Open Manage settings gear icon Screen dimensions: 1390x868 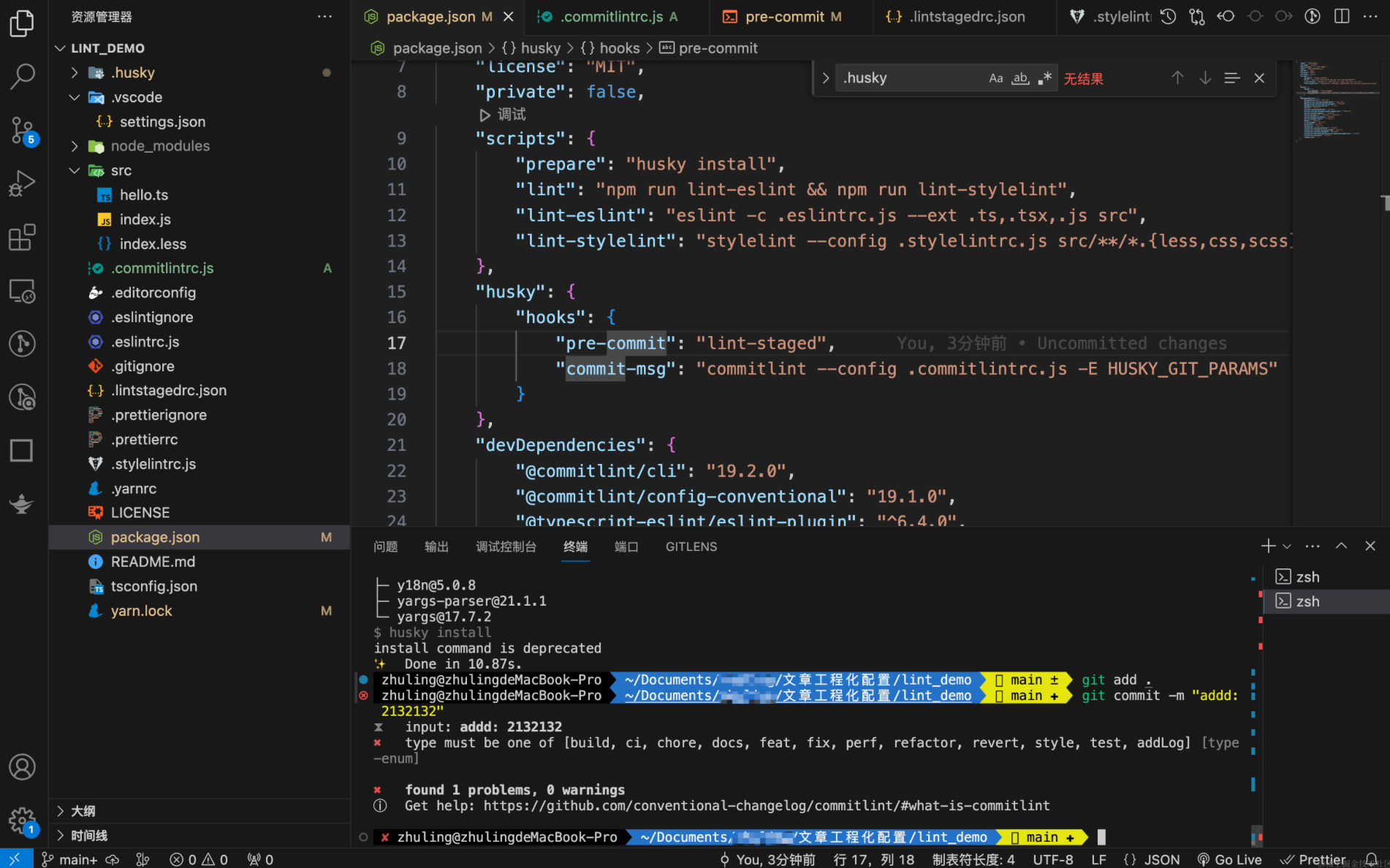point(22,821)
